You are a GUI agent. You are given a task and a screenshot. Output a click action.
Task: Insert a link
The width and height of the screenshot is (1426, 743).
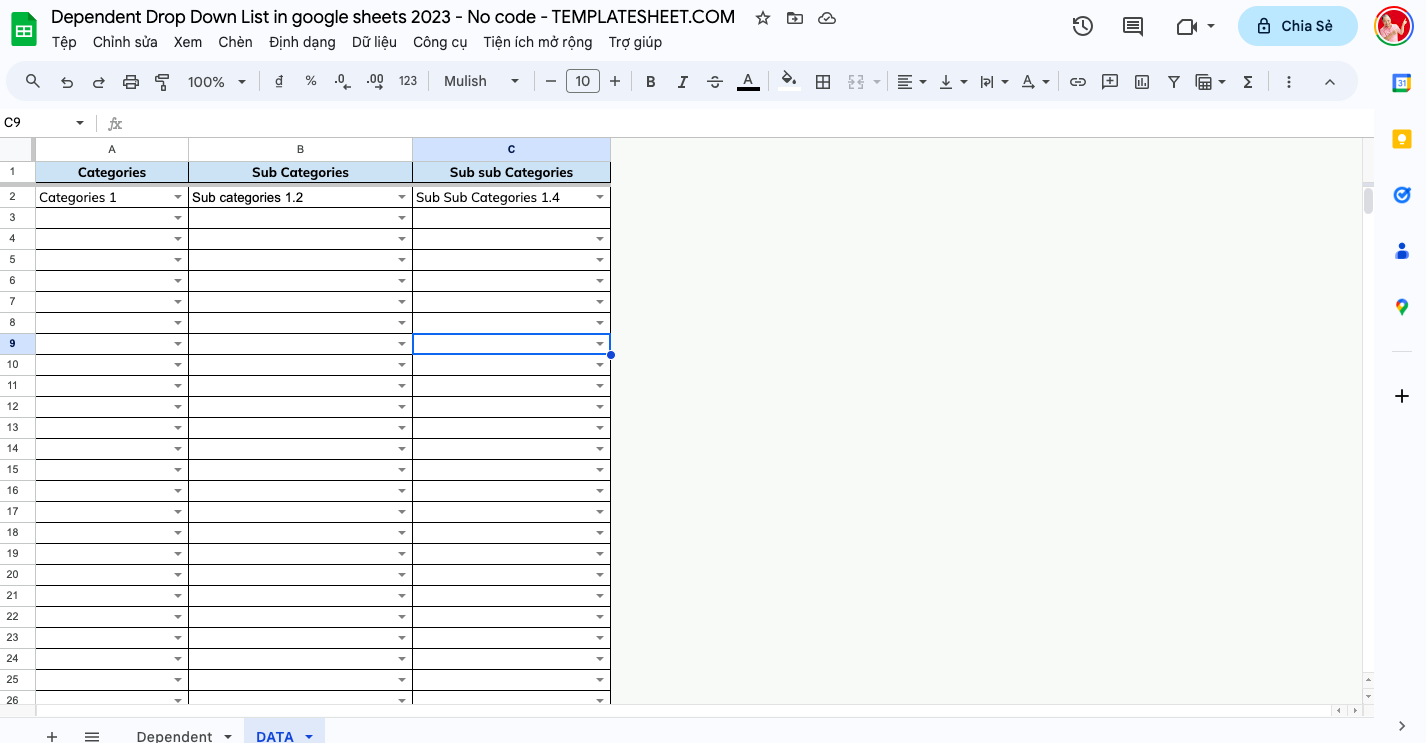pos(1078,81)
